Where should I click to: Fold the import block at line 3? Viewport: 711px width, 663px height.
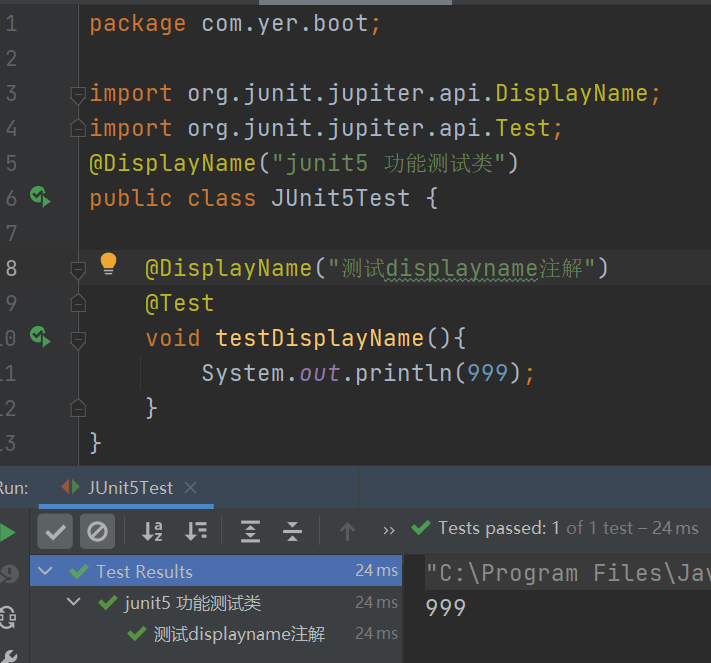point(78,94)
